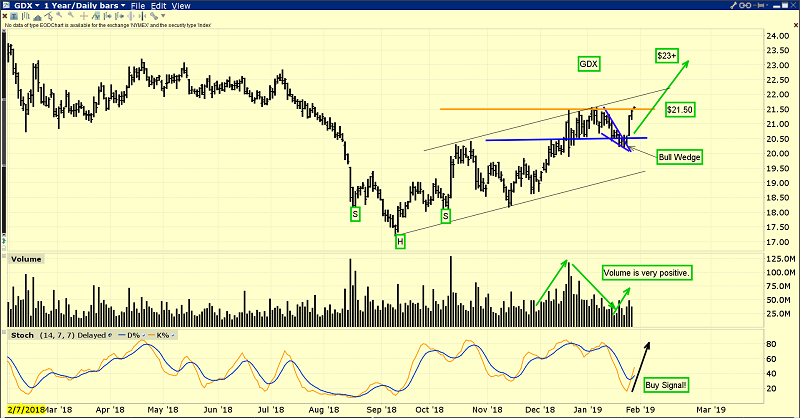Click the blue D% line color swatch
800x418 pixels.
[121, 335]
